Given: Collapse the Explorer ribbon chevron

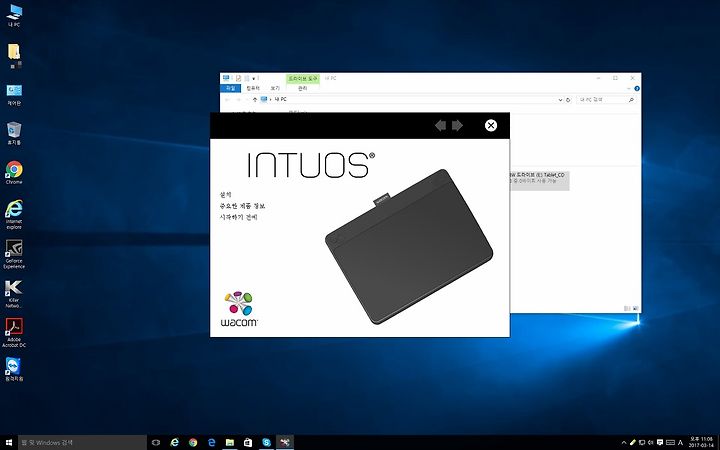Looking at the screenshot, I should (629, 89).
